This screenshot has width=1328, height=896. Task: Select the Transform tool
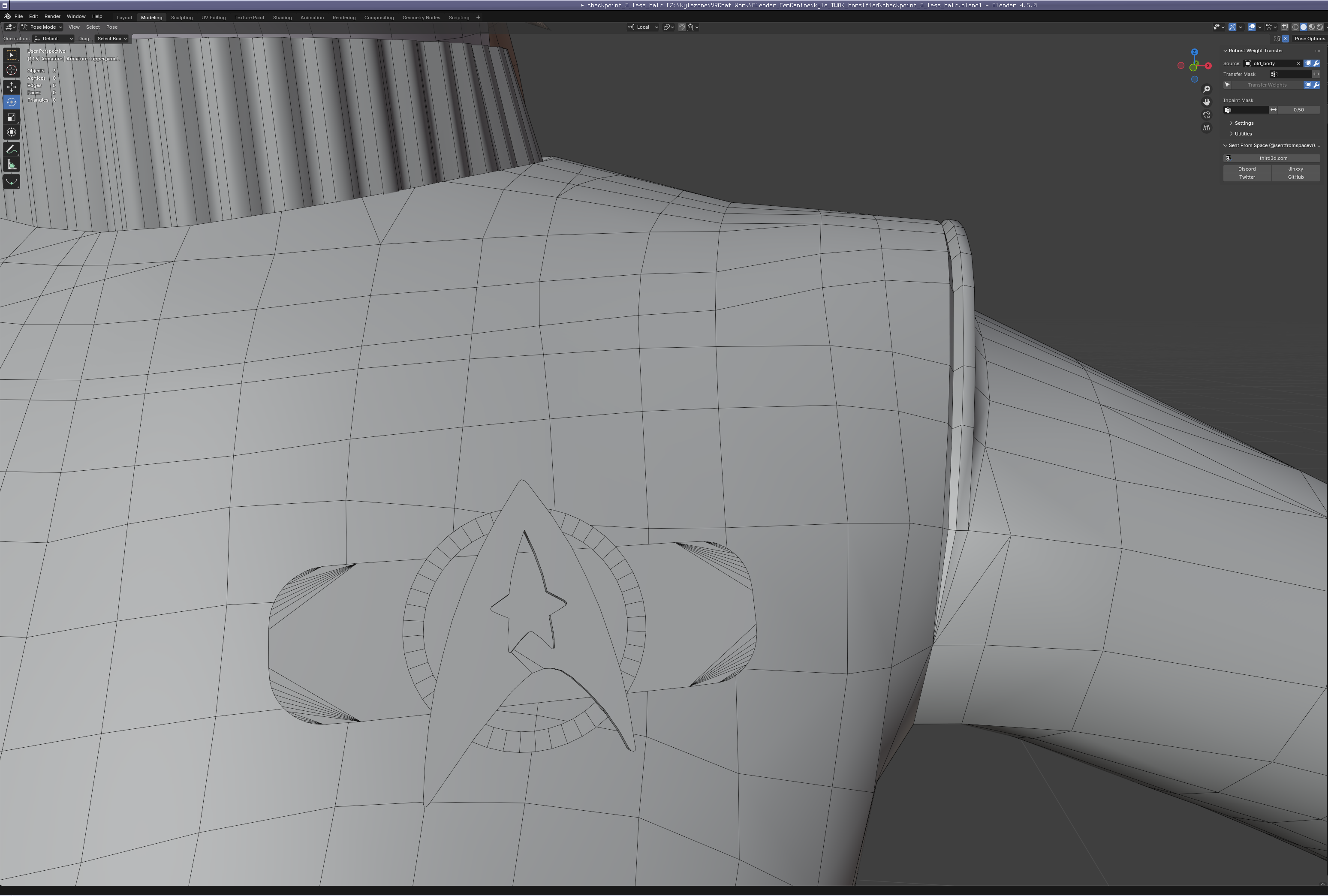[x=12, y=132]
